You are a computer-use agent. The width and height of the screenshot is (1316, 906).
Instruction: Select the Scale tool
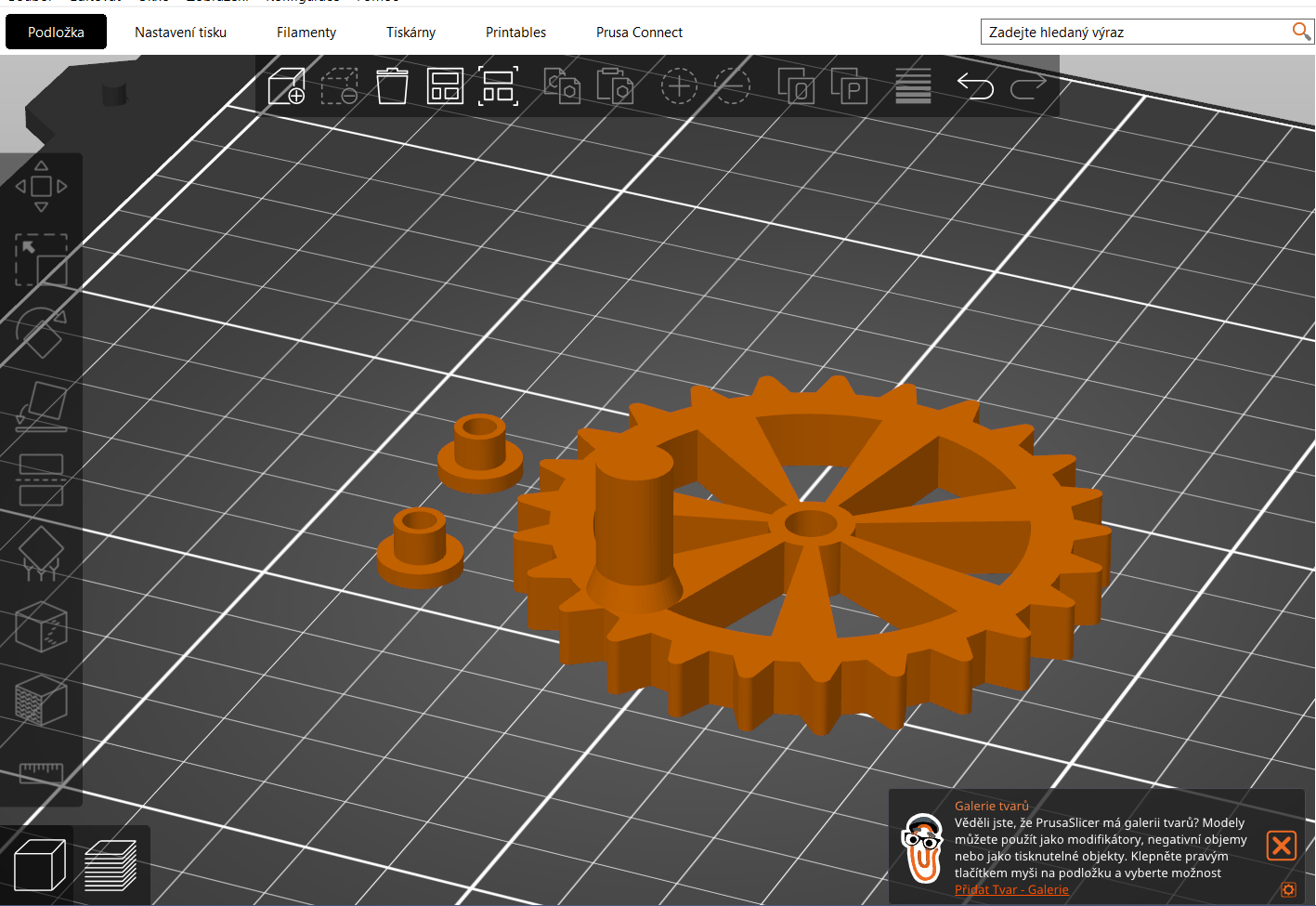point(41,259)
